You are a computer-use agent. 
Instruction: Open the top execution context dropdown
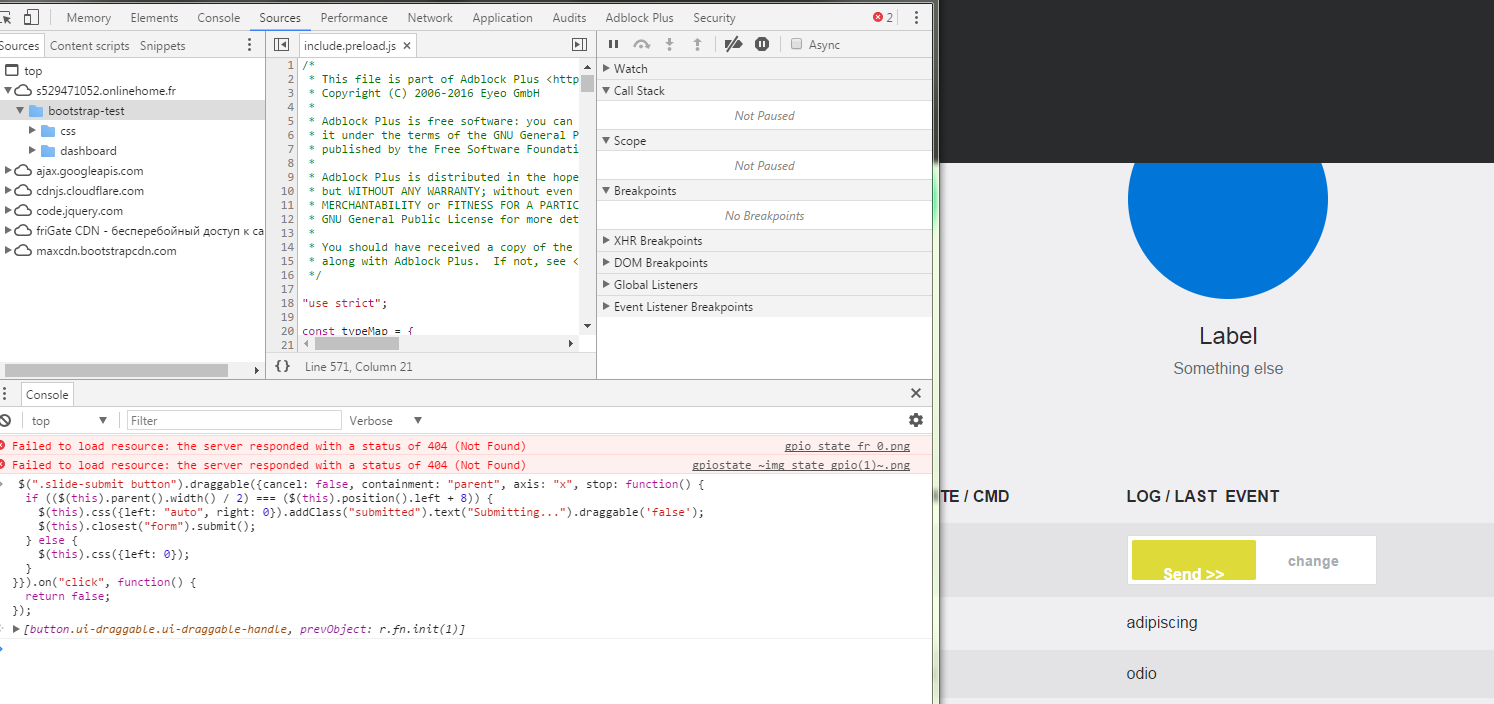(x=68, y=421)
